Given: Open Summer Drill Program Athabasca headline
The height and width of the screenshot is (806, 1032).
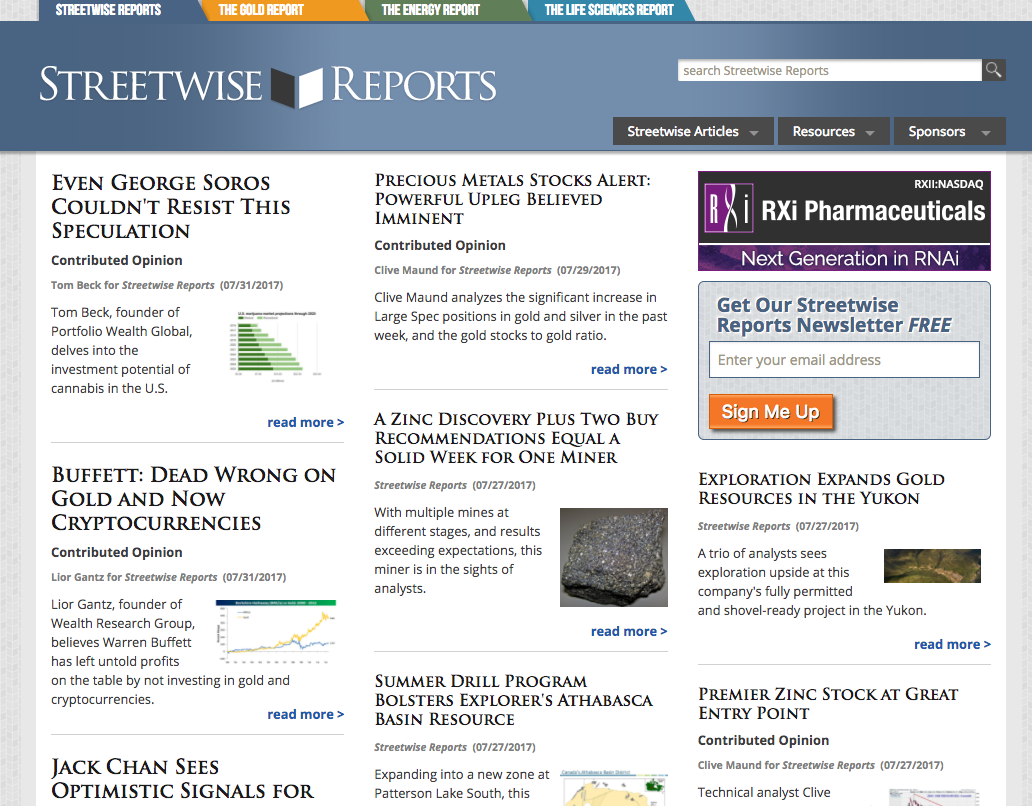Looking at the screenshot, I should coord(513,700).
